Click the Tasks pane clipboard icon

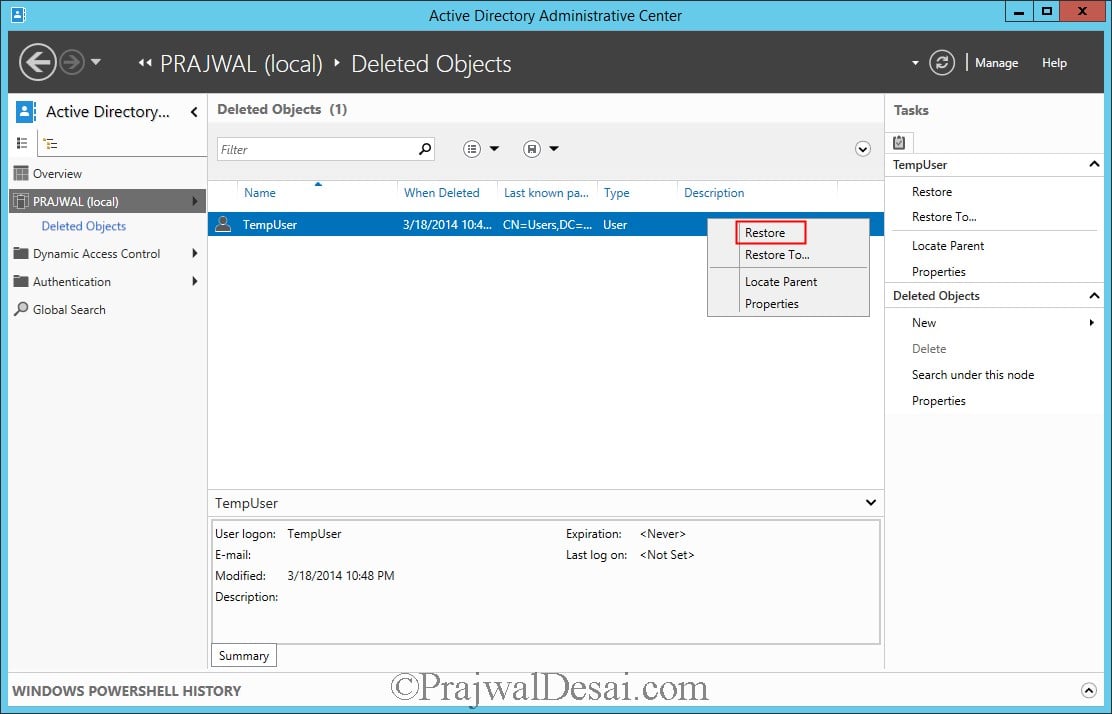(x=899, y=143)
